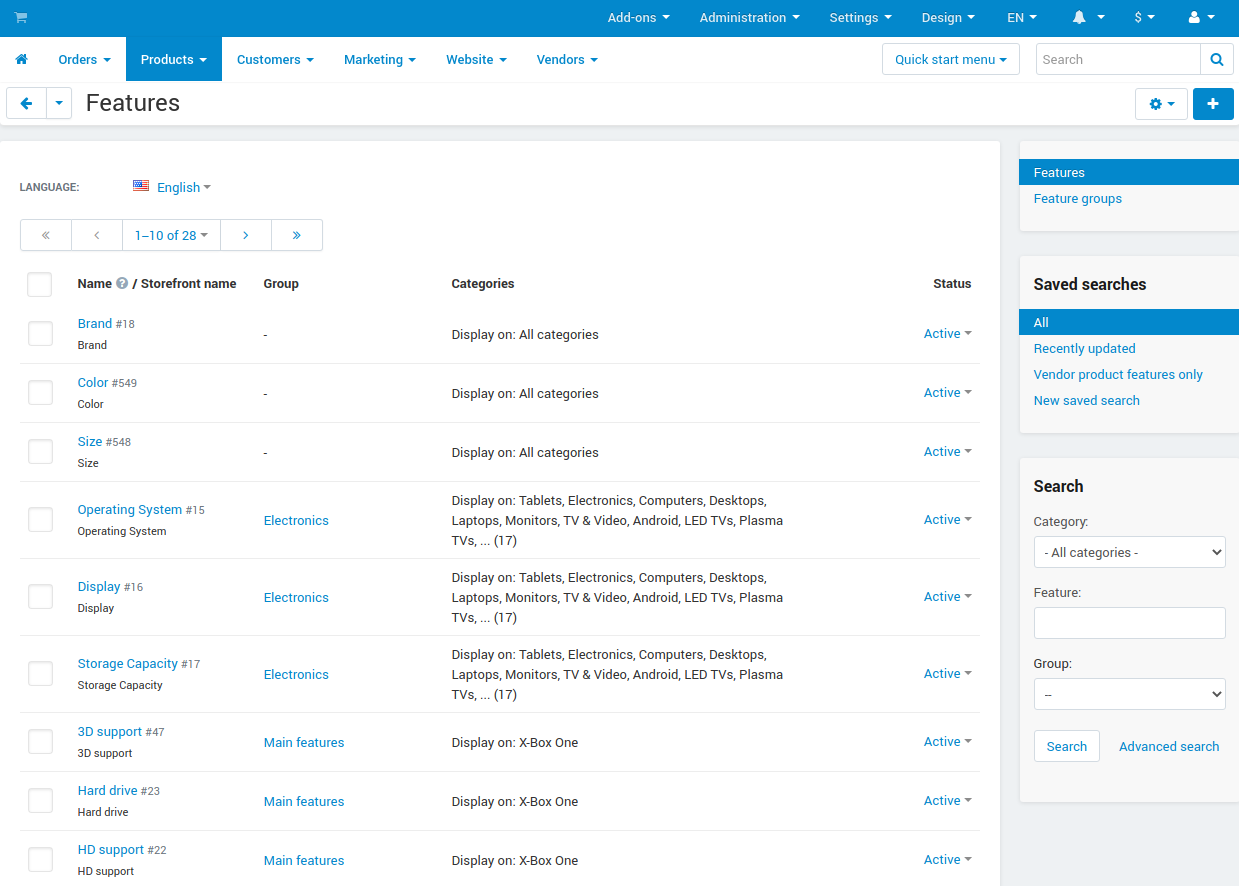The width and height of the screenshot is (1239, 886).
Task: Check the Brand feature checkbox
Action: [x=40, y=334]
